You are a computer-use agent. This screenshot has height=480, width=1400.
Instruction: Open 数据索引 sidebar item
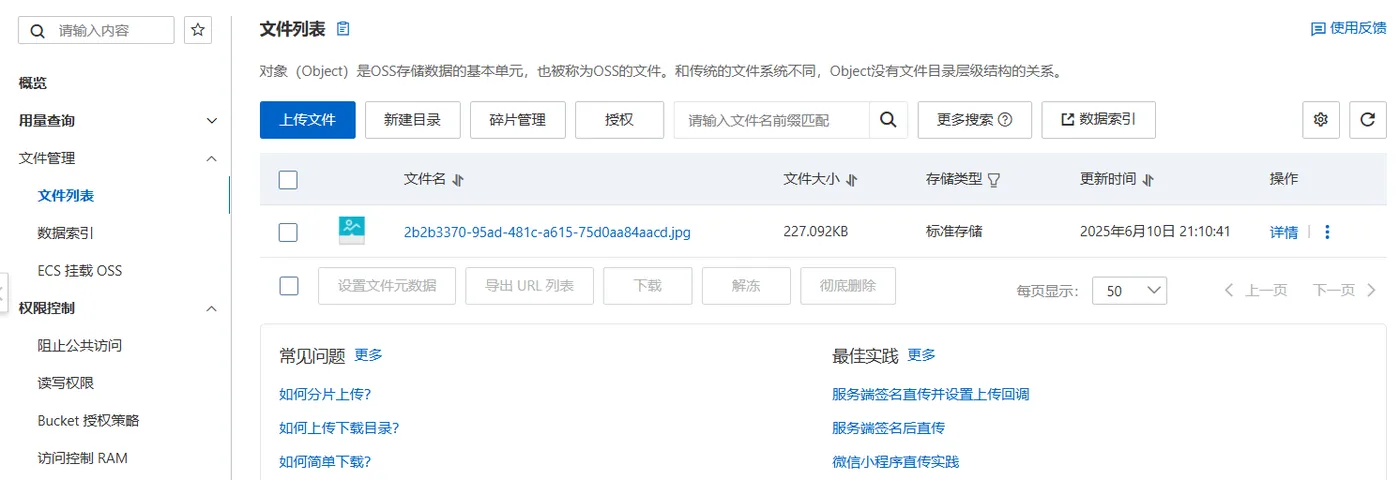pos(66,233)
